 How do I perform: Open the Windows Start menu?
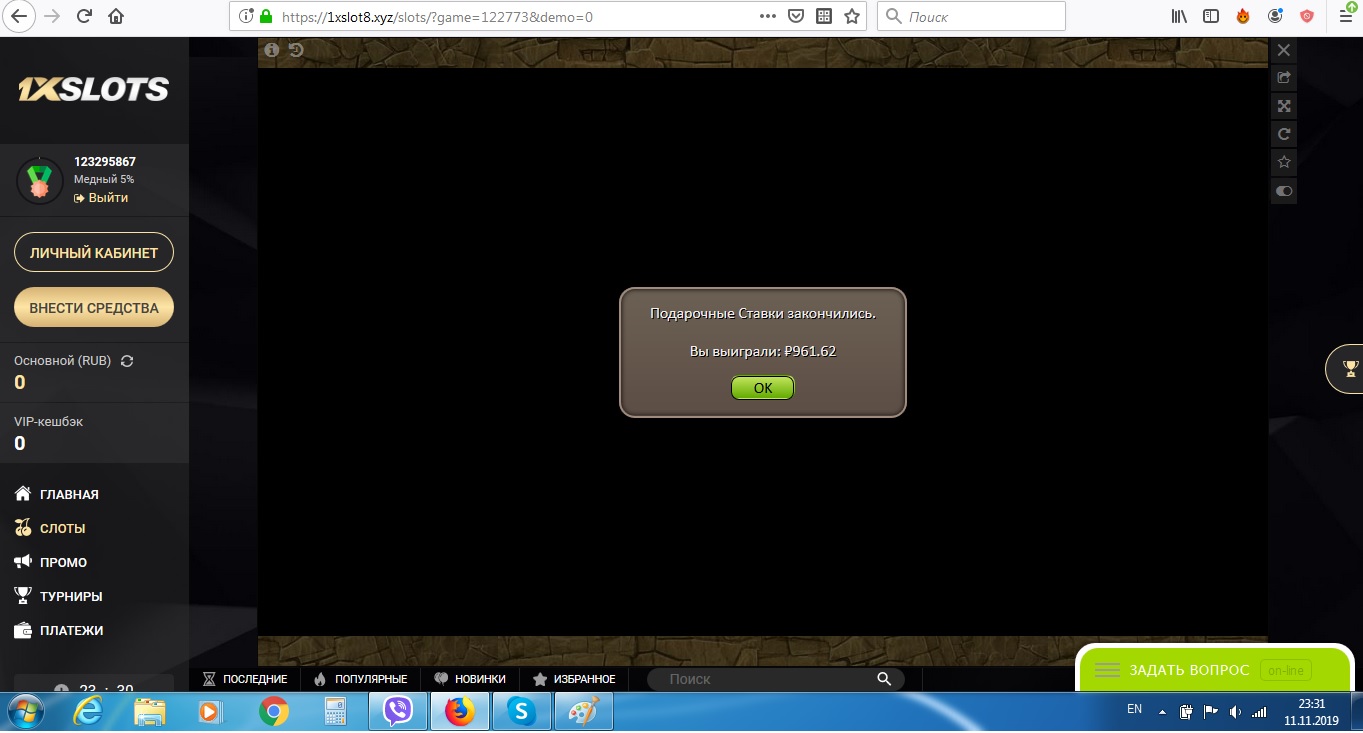tap(27, 712)
